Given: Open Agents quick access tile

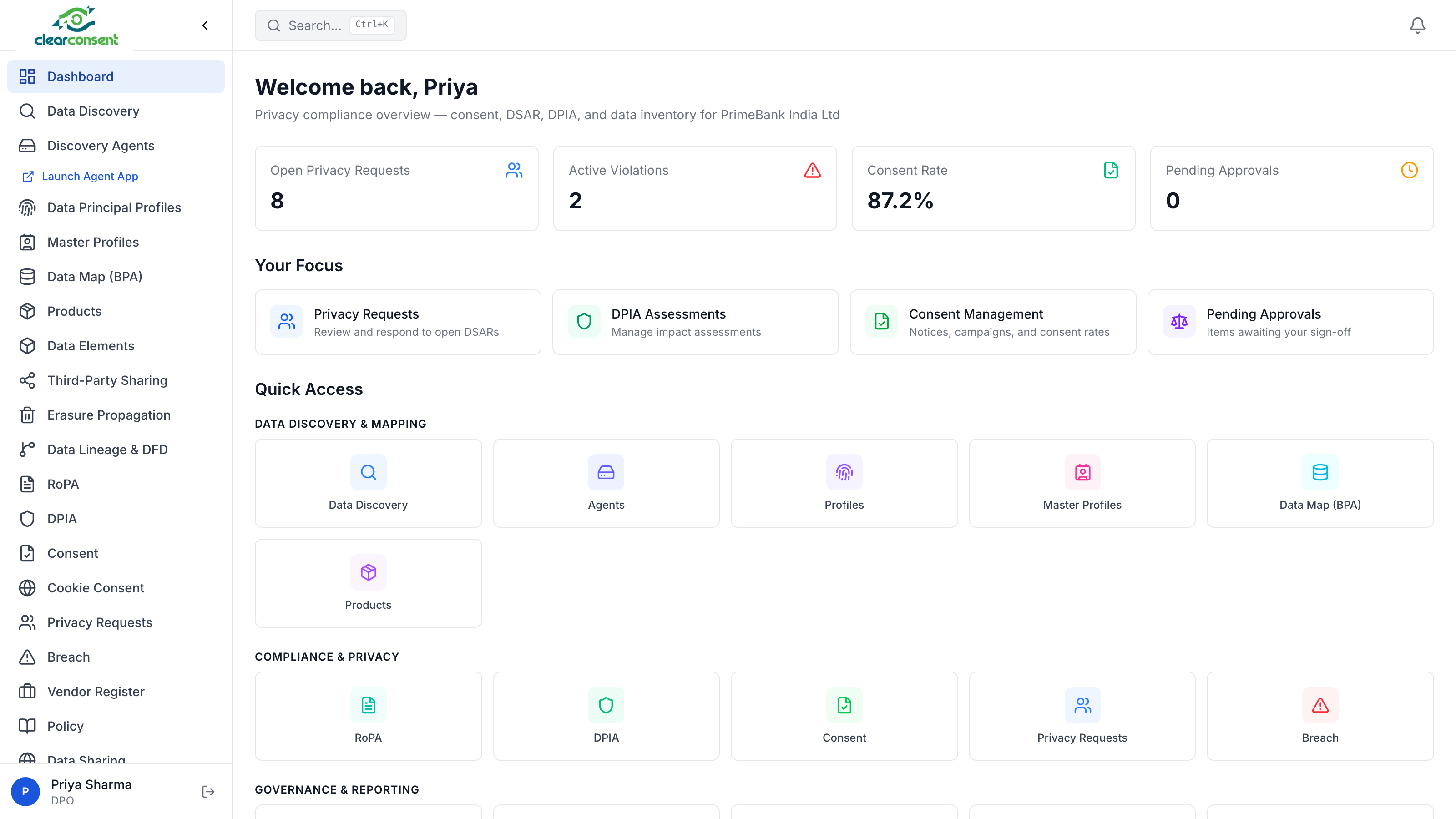Looking at the screenshot, I should 606,483.
